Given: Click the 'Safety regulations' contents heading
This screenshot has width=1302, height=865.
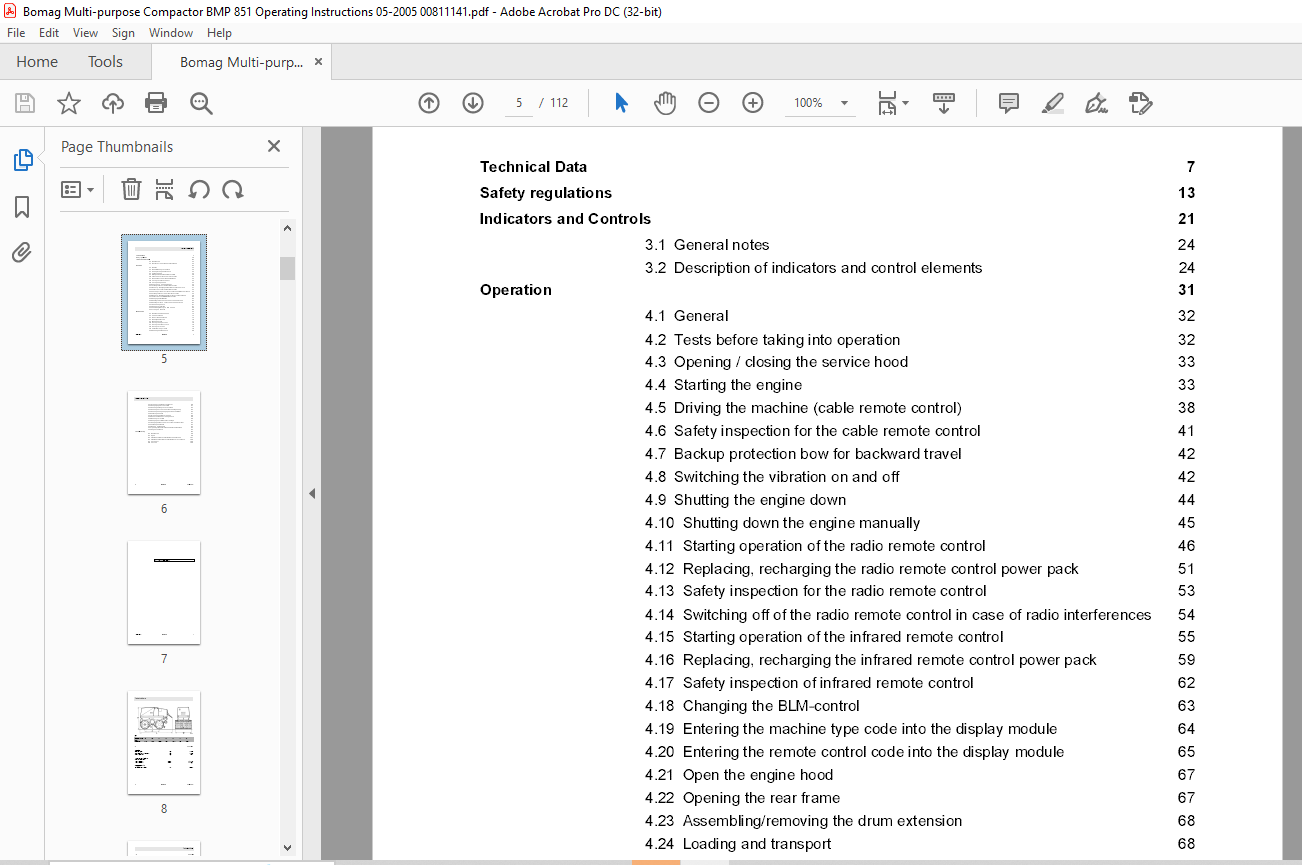Looking at the screenshot, I should (x=546, y=193).
